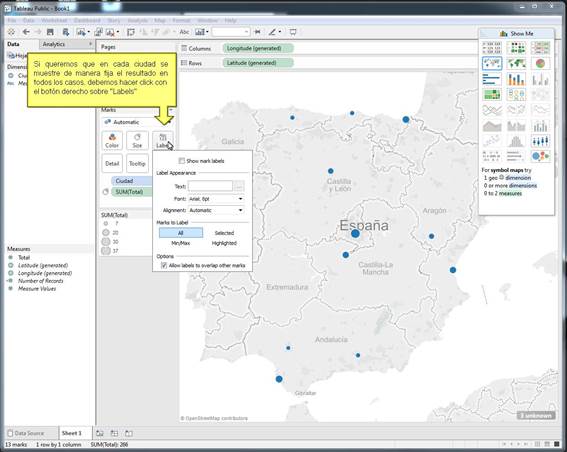
Task: Select the stacked bars chart in Show Me
Action: point(516,79)
